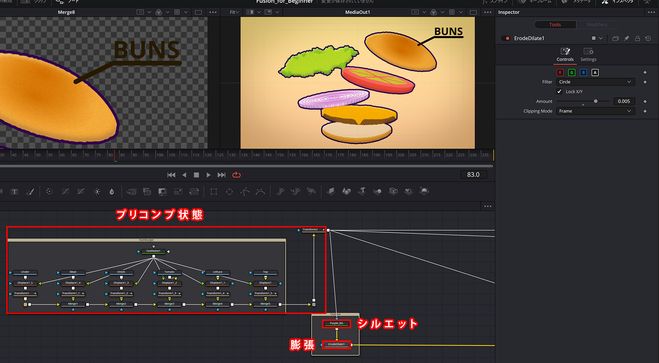Add an Ellipse mask from the toolbar
The image size is (659, 363).
click(x=229, y=192)
